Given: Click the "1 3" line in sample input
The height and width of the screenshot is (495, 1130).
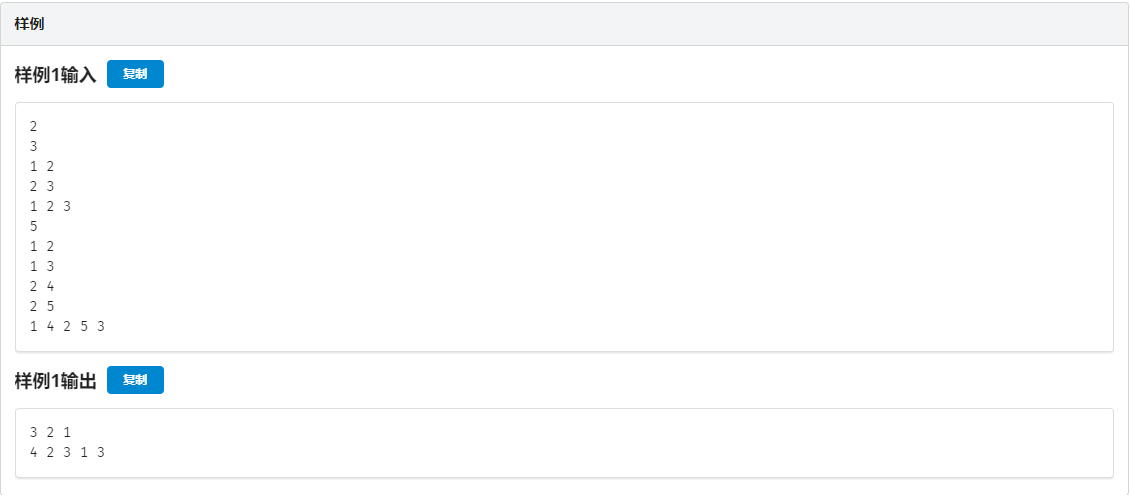Looking at the screenshot, I should [x=42, y=266].
